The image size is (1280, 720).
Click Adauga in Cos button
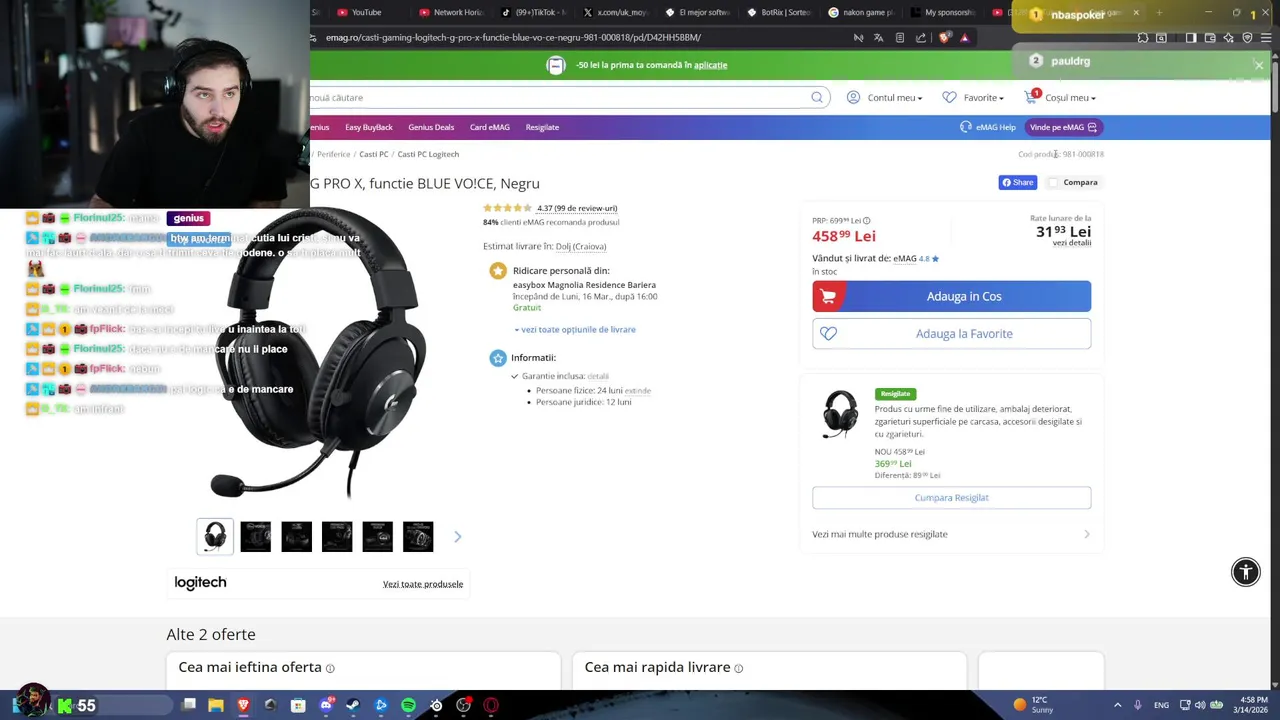pos(951,296)
